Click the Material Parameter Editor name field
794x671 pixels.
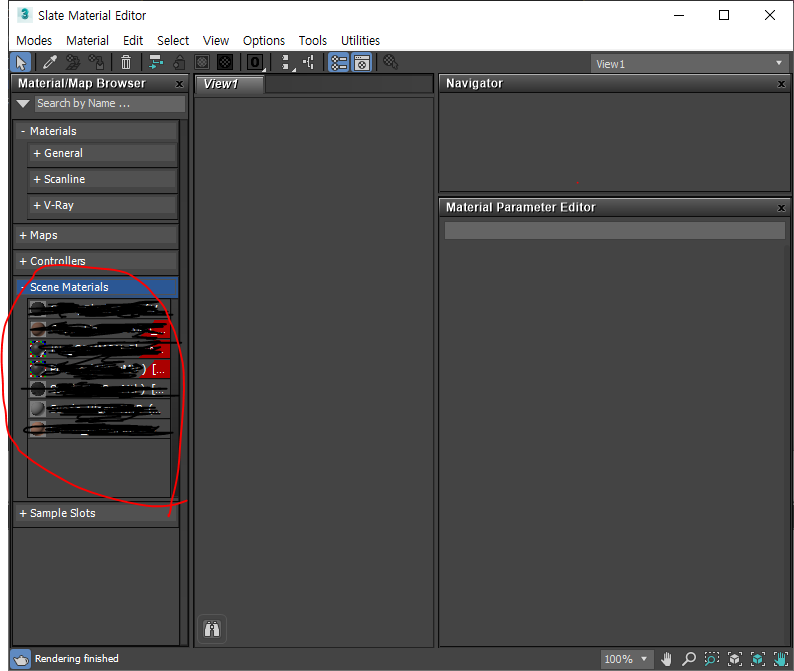615,230
